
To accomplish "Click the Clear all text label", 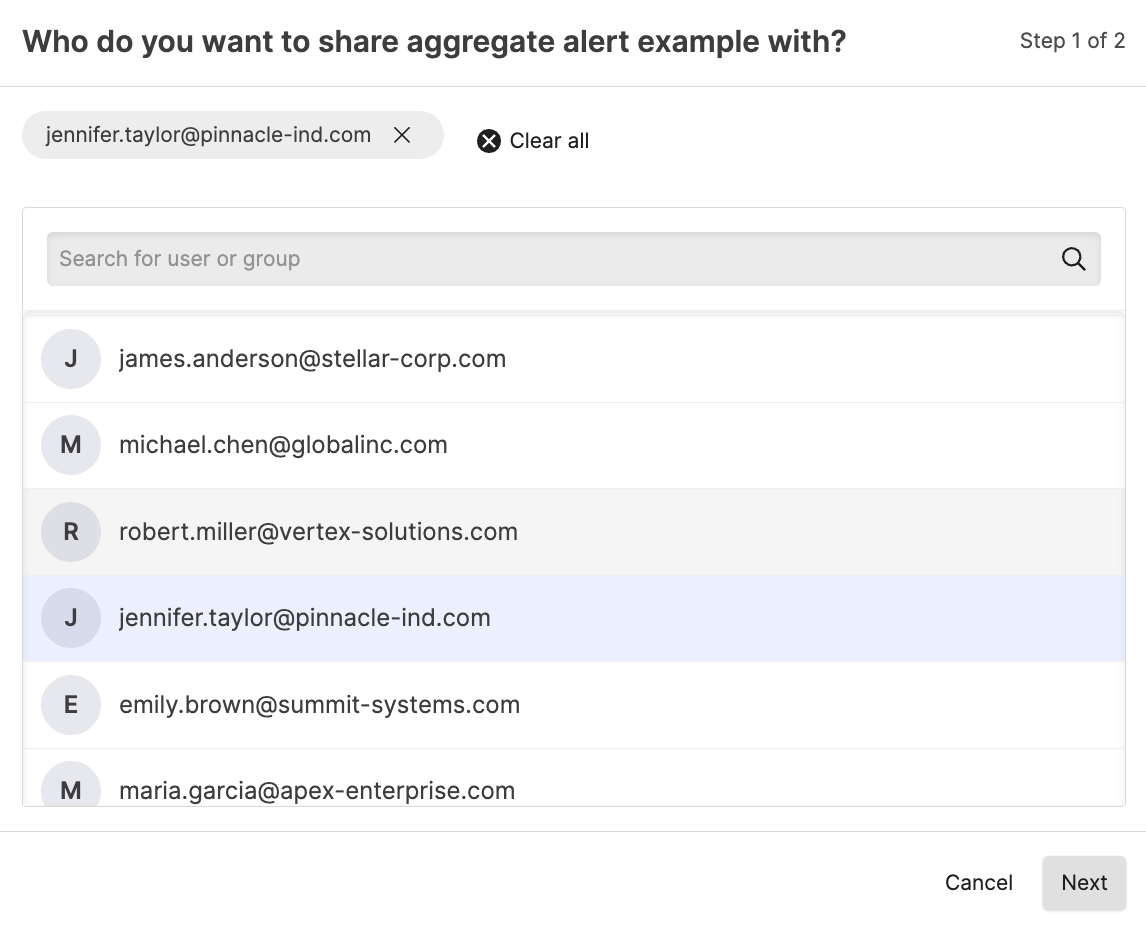I will click(x=549, y=141).
